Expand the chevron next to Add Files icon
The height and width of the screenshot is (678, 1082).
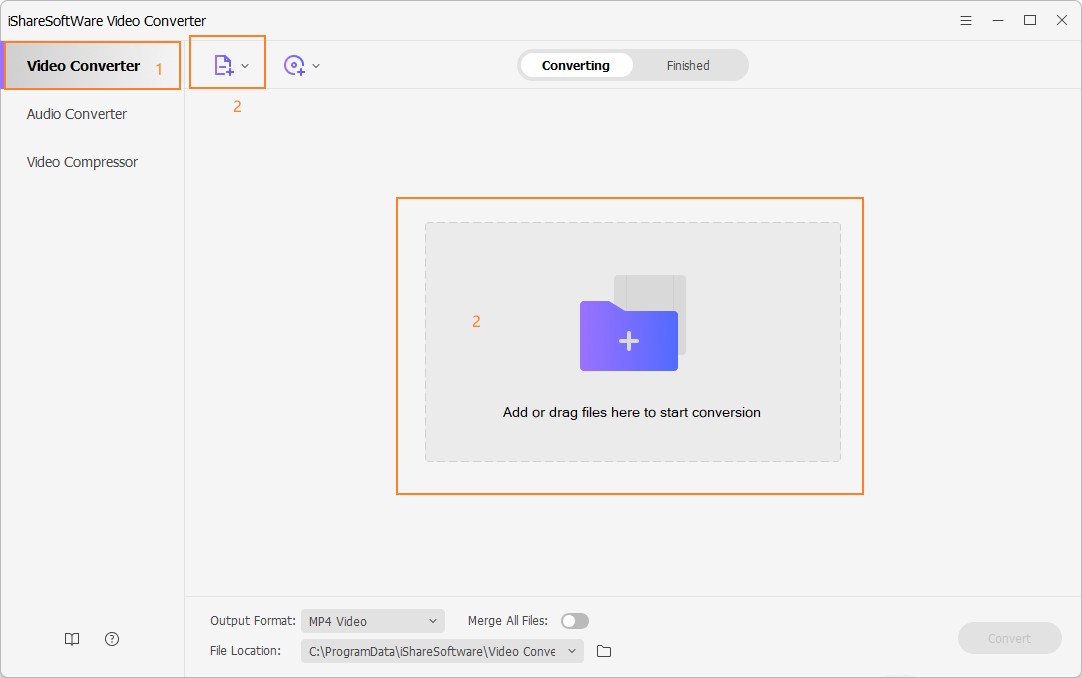coord(243,64)
